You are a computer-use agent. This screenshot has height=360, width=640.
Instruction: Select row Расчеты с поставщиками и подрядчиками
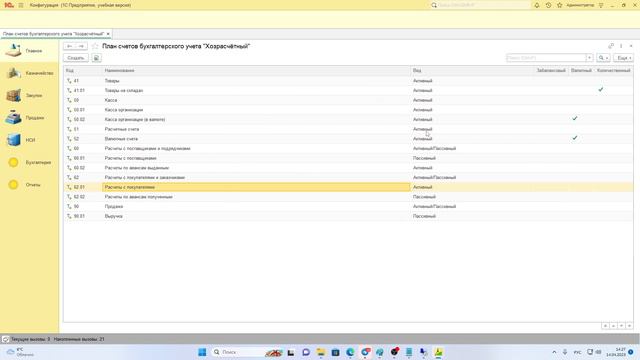[348, 149]
